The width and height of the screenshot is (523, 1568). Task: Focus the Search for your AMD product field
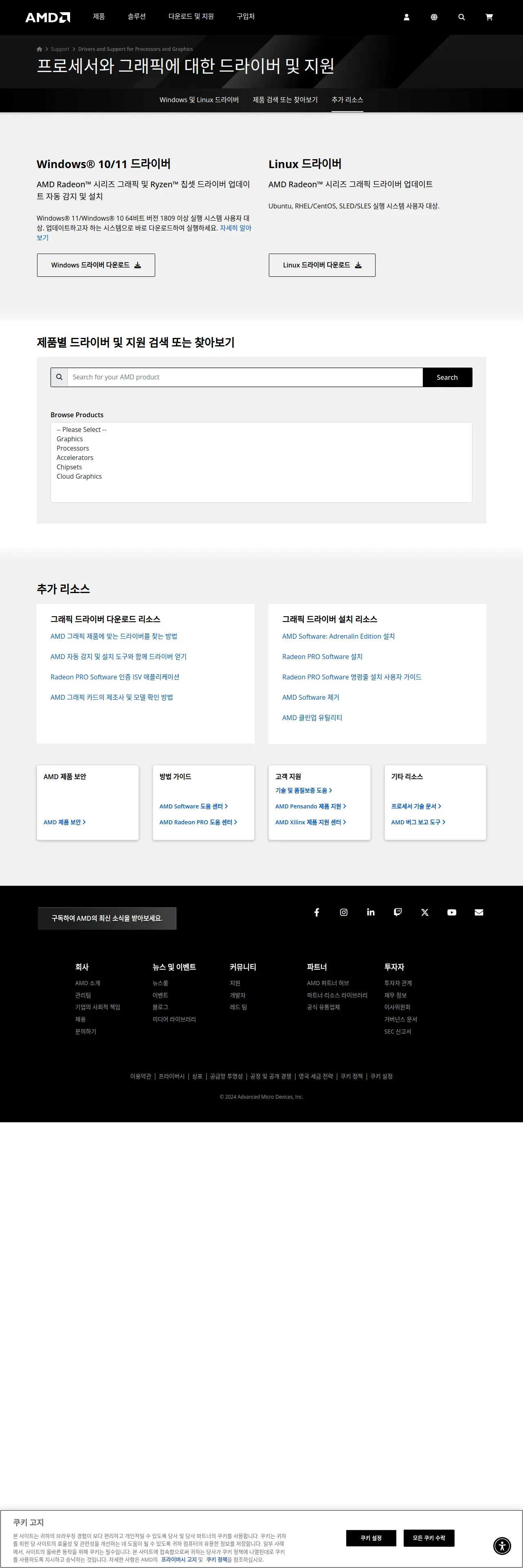pyautogui.click(x=245, y=377)
